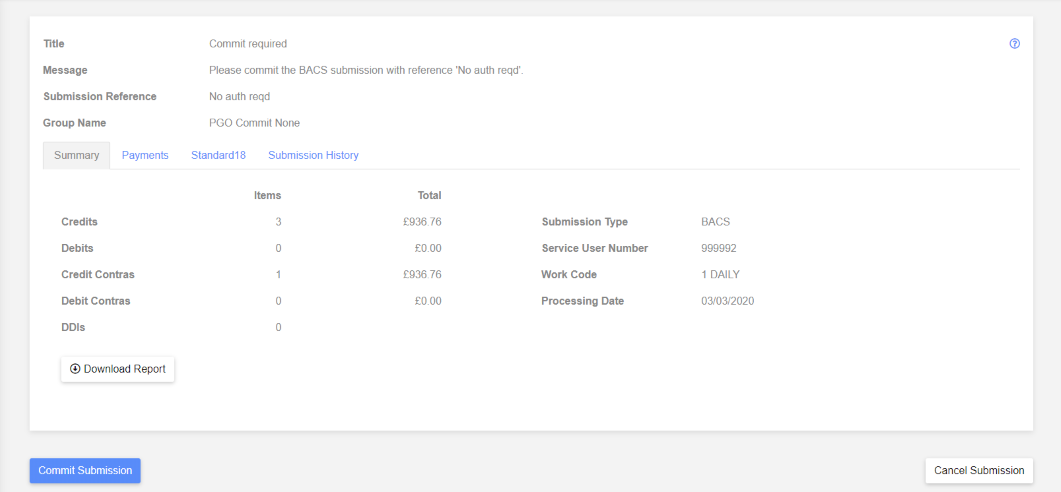Click the Credits total £936.76
The width and height of the screenshot is (1061, 492).
422,222
